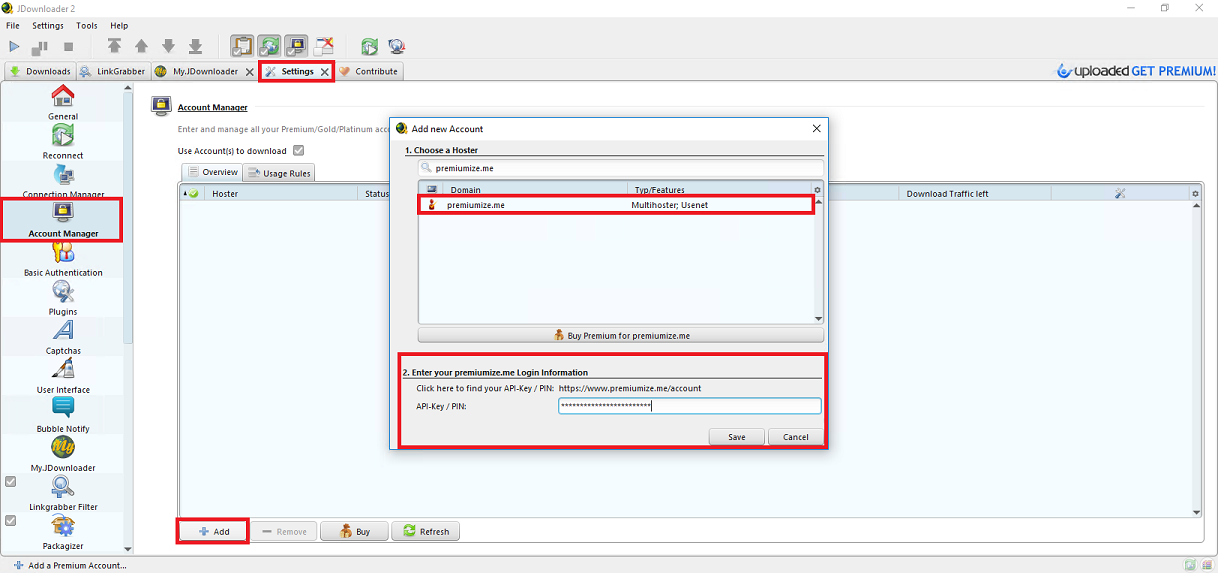Screen dimensions: 1218x573
Task: Toggle automatic reconnect toolbar icon
Action: 269,46
